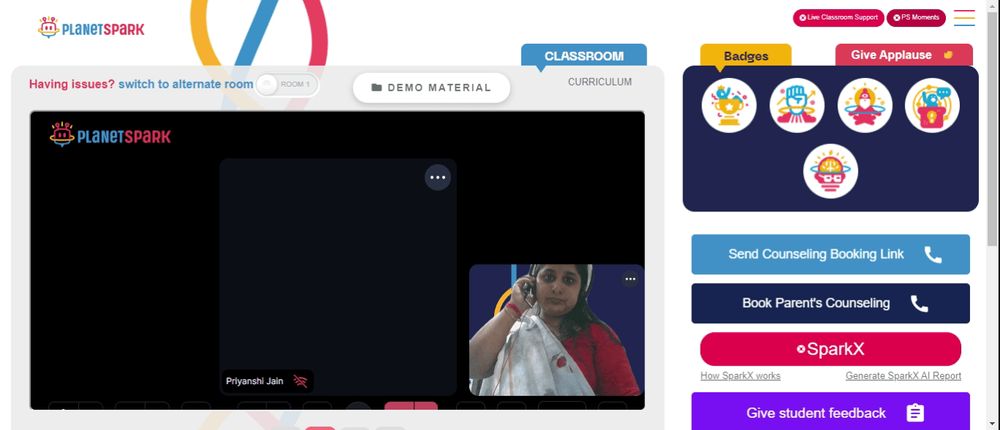
Task: Click the switch to alternate room link
Action: click(186, 84)
